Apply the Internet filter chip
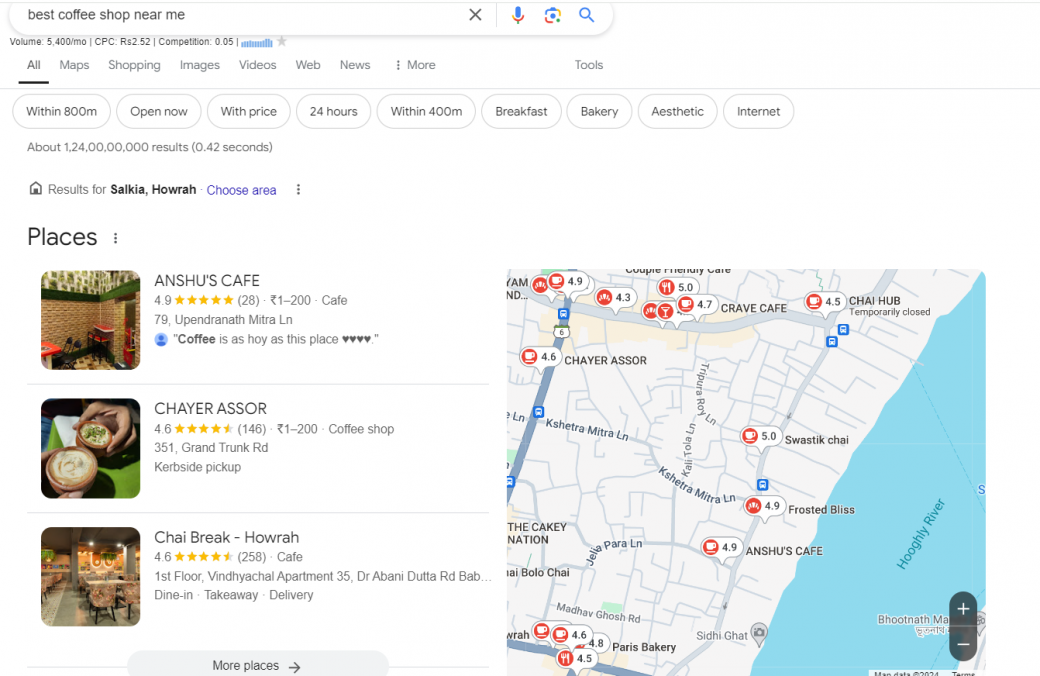 point(758,111)
